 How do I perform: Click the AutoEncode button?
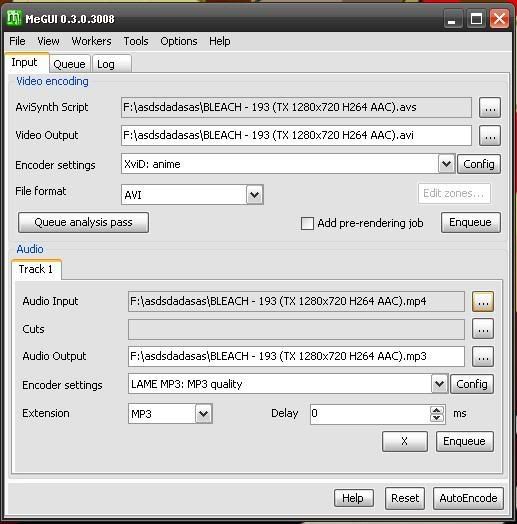point(468,498)
